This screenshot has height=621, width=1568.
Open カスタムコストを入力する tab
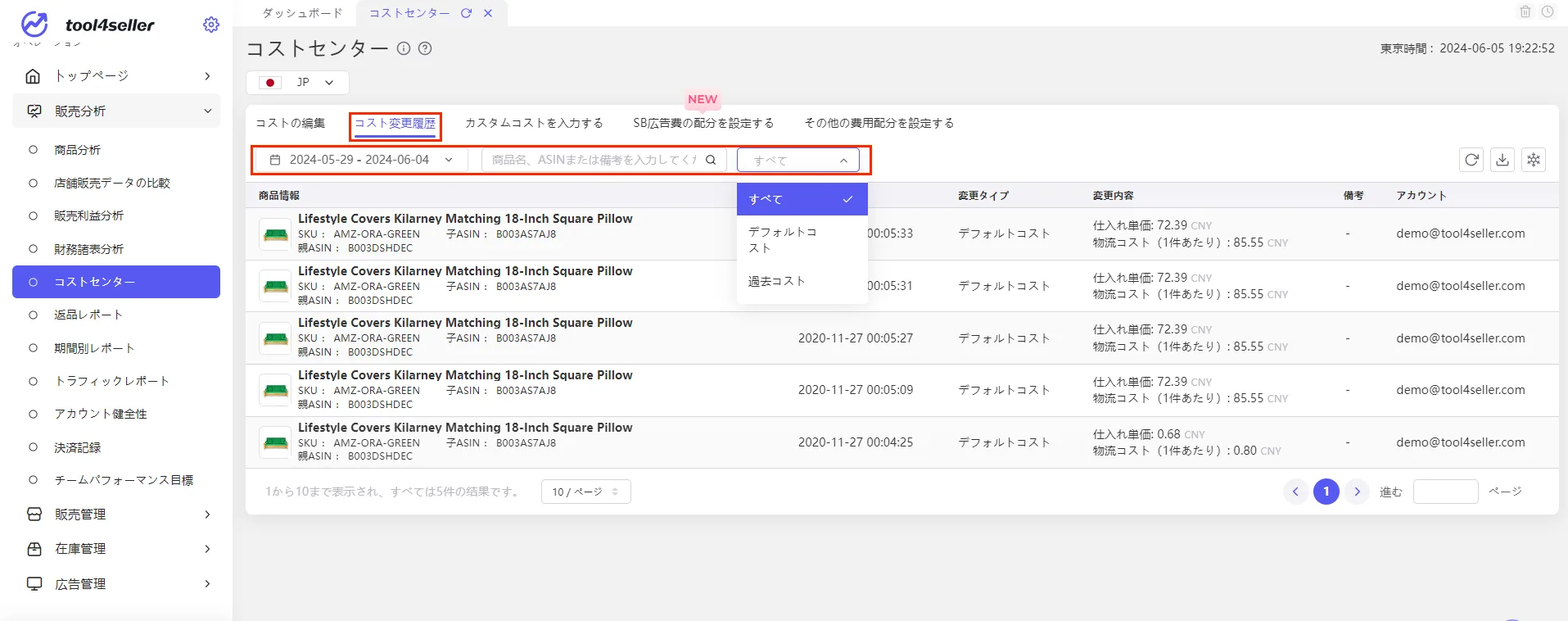534,123
